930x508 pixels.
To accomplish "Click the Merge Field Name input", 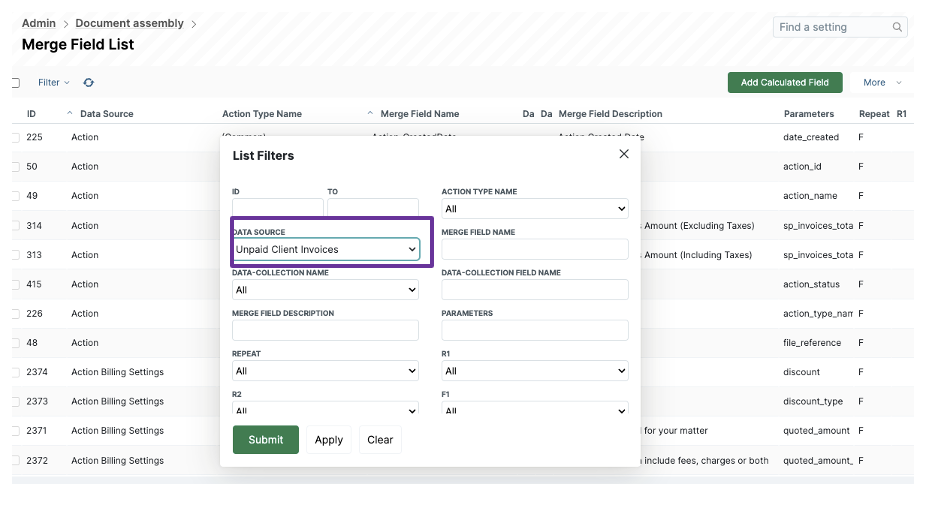I will point(534,249).
